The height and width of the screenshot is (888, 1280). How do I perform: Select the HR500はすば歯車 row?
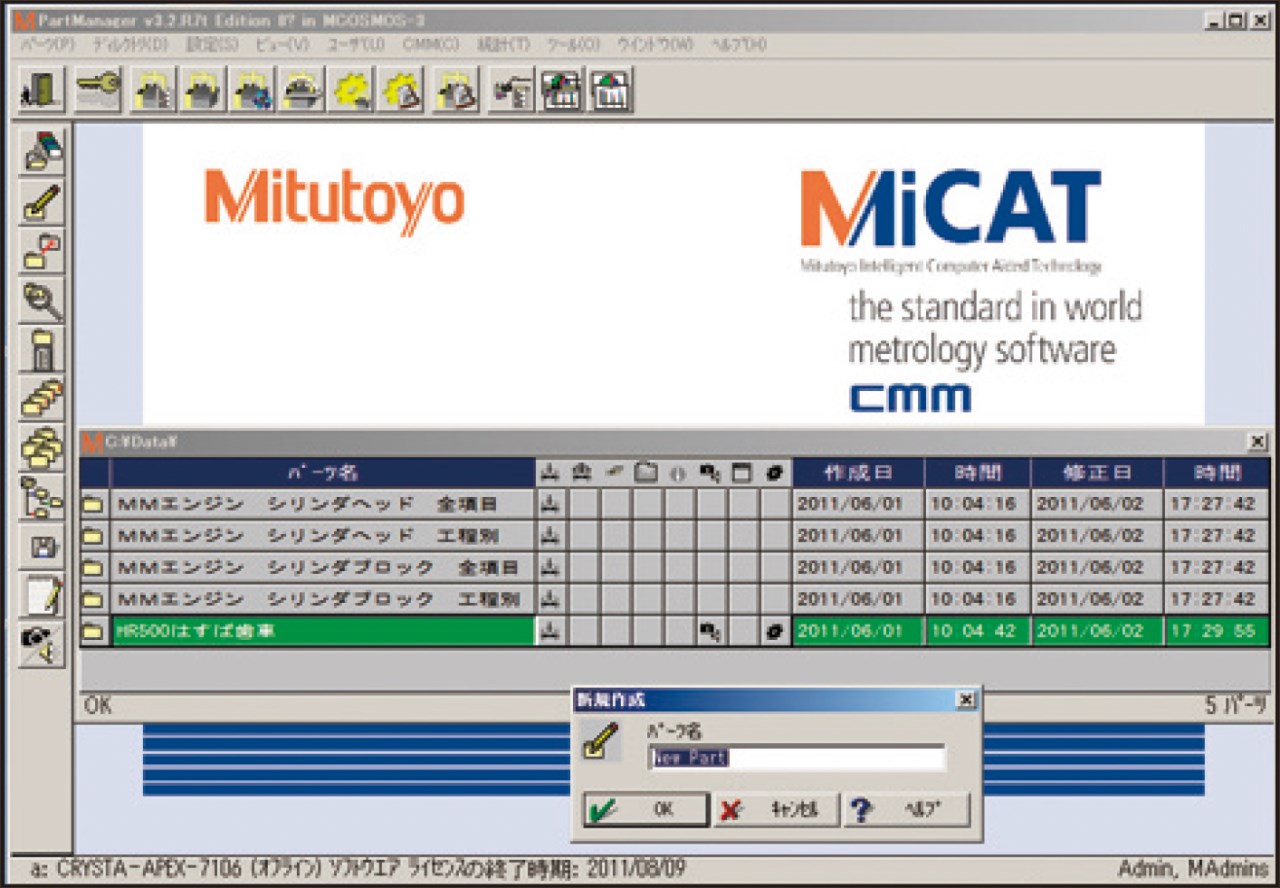(x=323, y=632)
